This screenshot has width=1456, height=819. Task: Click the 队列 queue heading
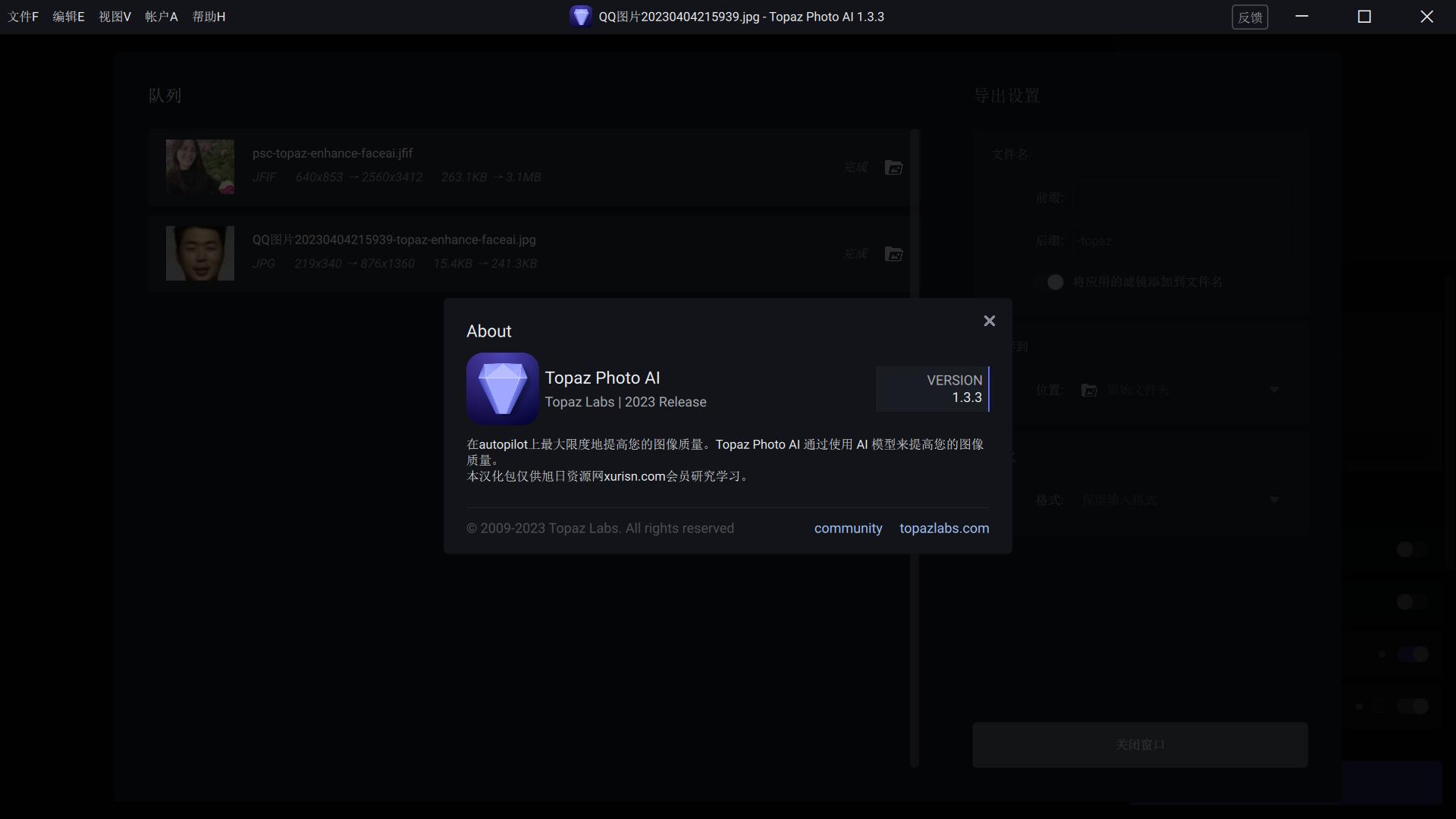click(165, 96)
